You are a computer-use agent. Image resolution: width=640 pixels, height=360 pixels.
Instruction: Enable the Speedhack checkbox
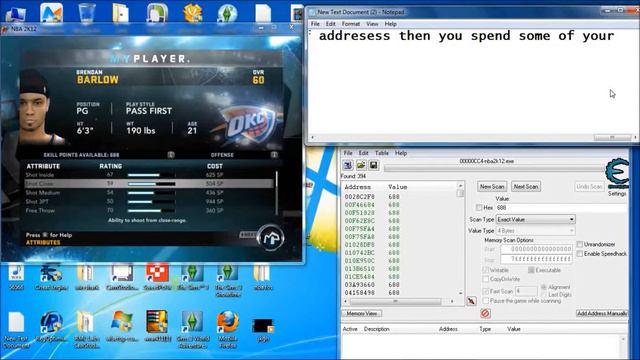(580, 254)
